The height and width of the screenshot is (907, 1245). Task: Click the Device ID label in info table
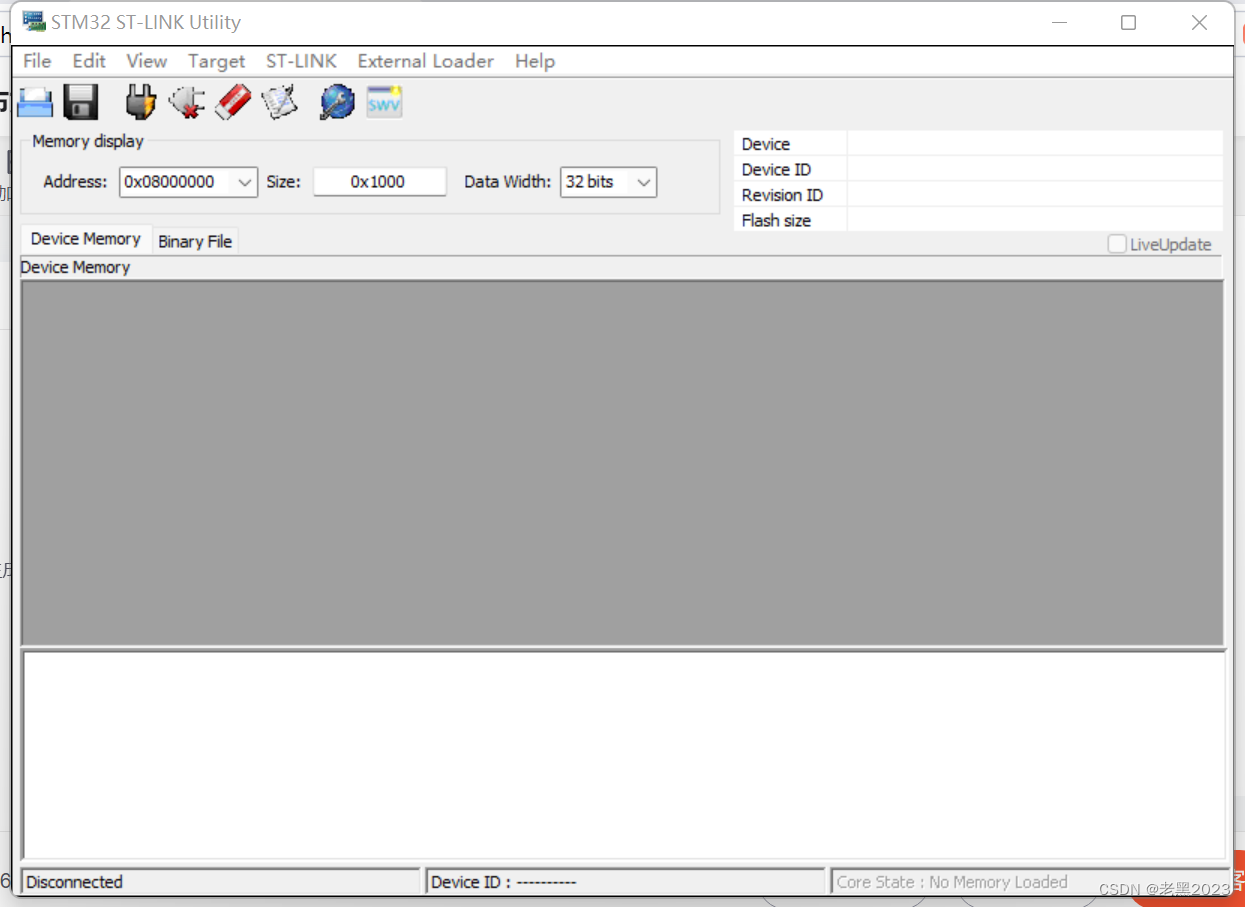point(776,169)
